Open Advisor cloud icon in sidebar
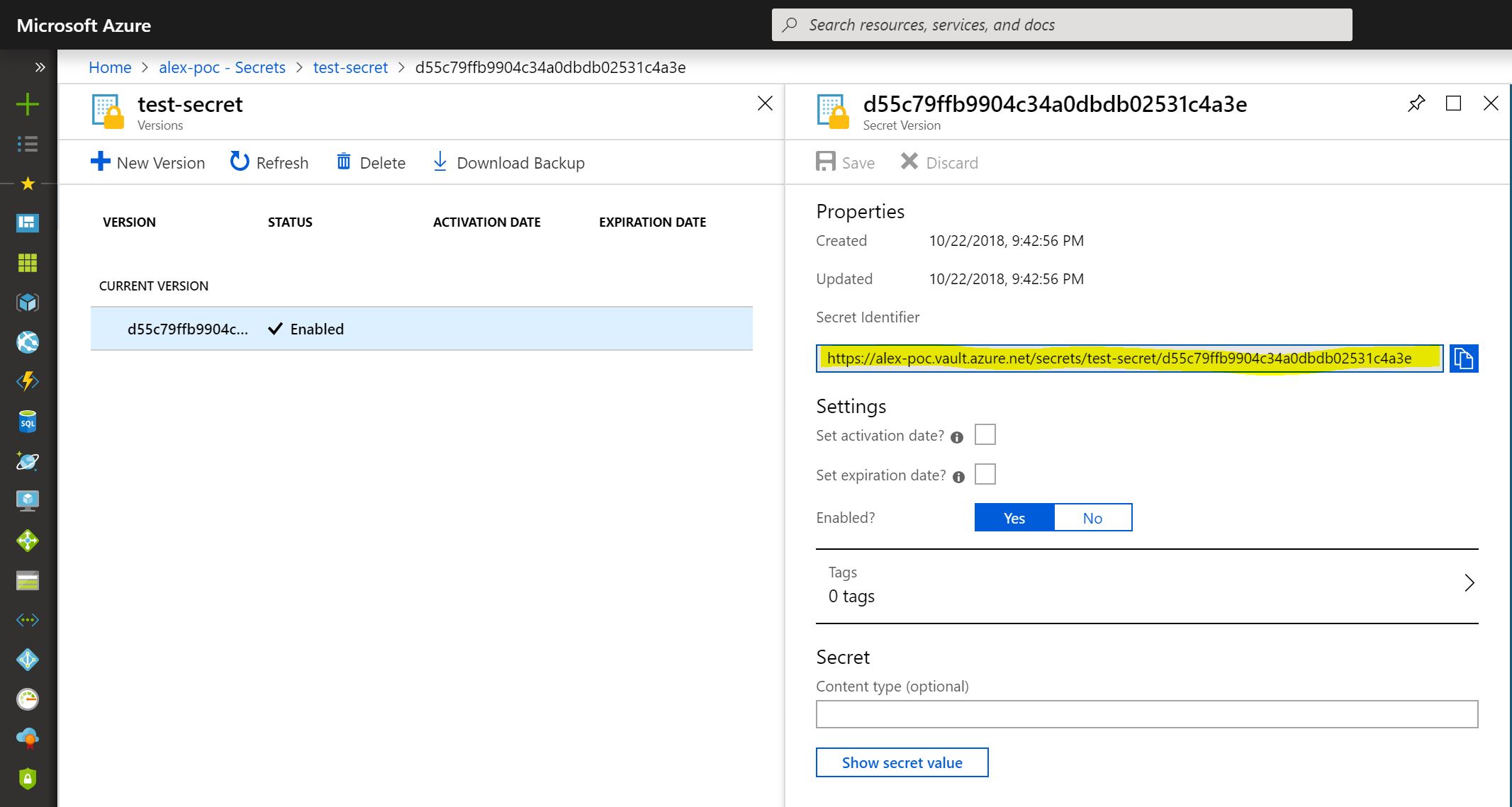The image size is (1512, 807). (28, 739)
